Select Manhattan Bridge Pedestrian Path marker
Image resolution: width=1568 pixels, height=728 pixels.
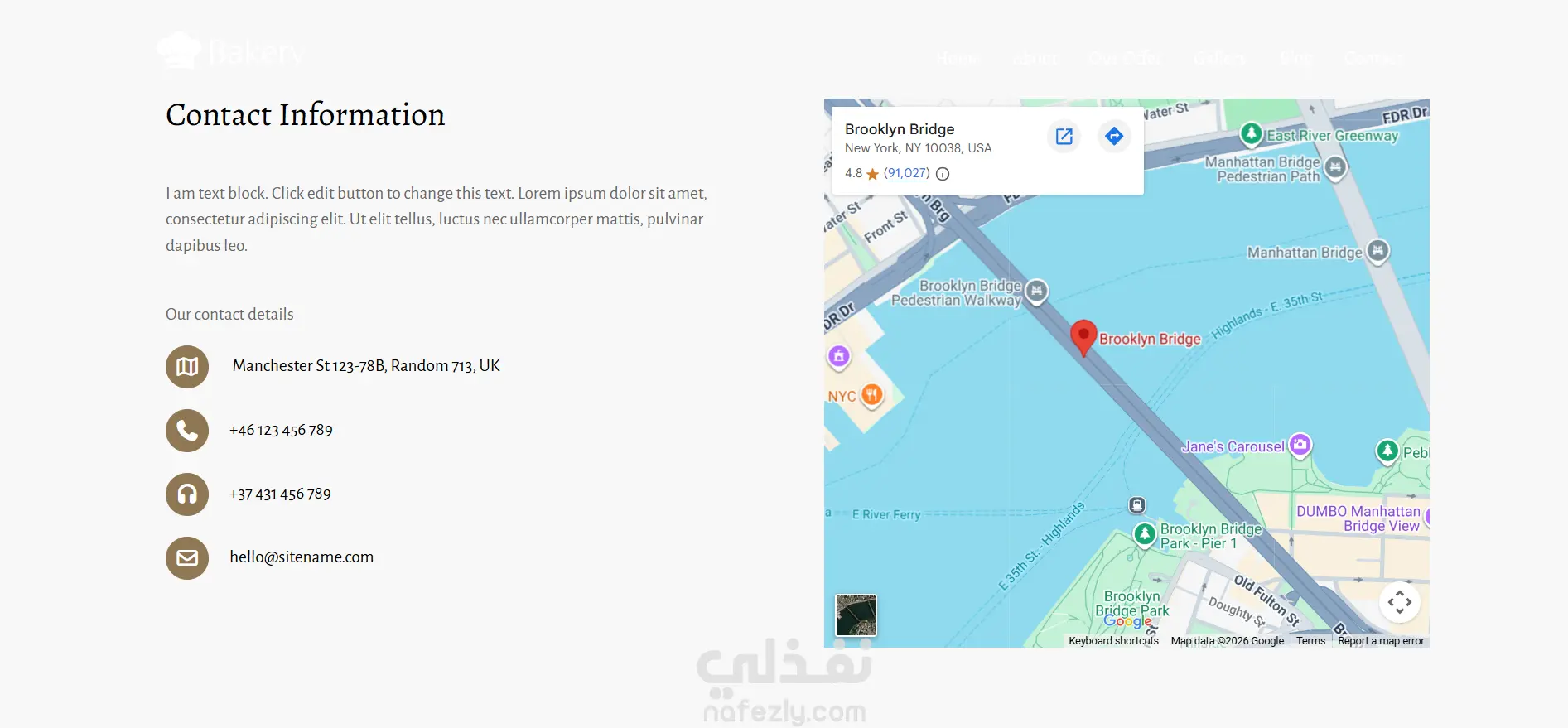tap(1335, 167)
